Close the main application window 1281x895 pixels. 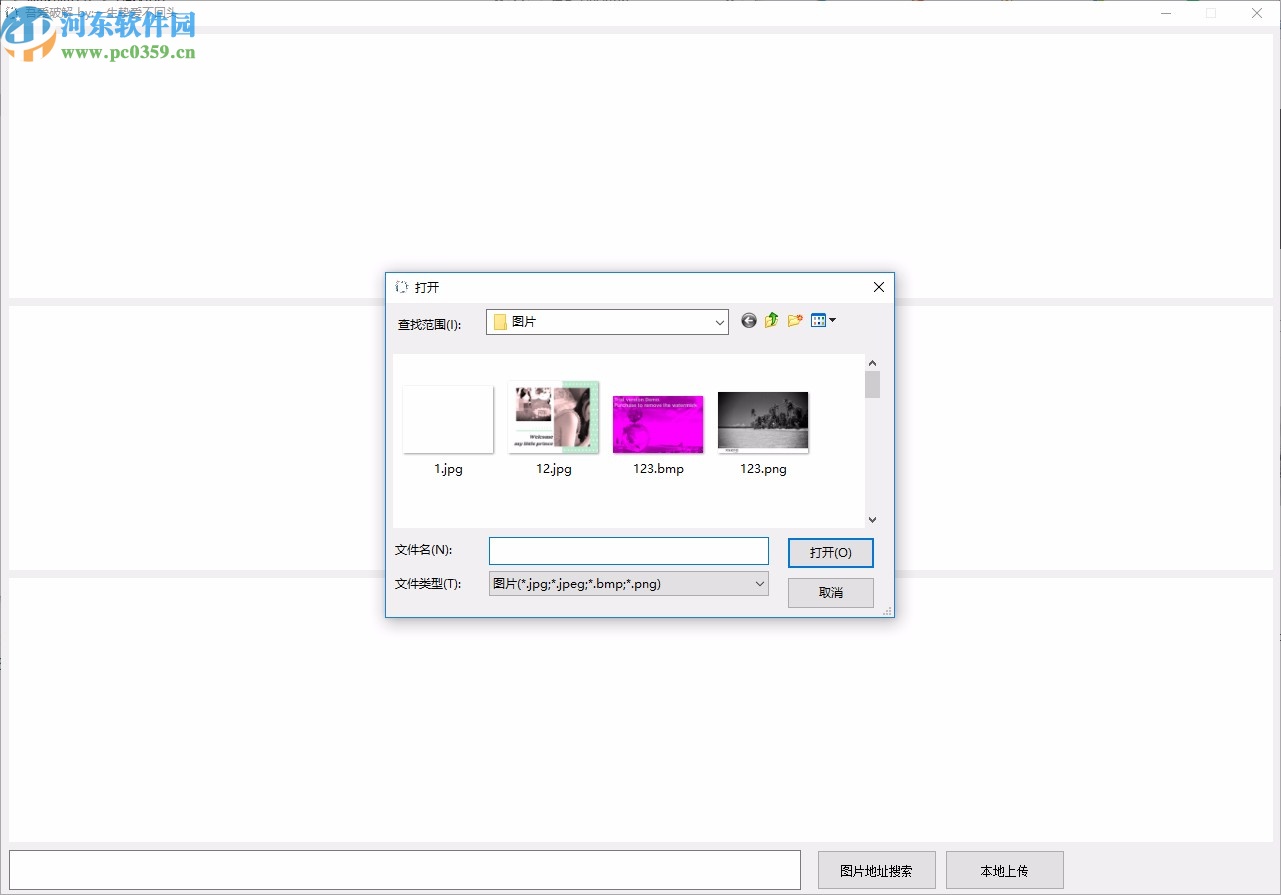click(1257, 13)
